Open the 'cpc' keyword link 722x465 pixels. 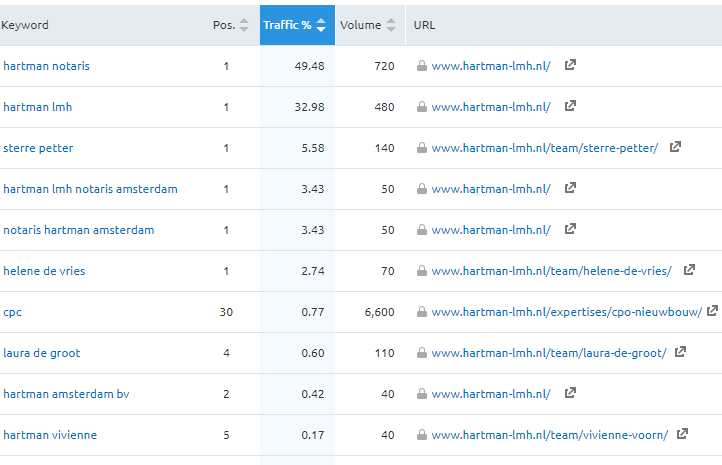pos(12,312)
